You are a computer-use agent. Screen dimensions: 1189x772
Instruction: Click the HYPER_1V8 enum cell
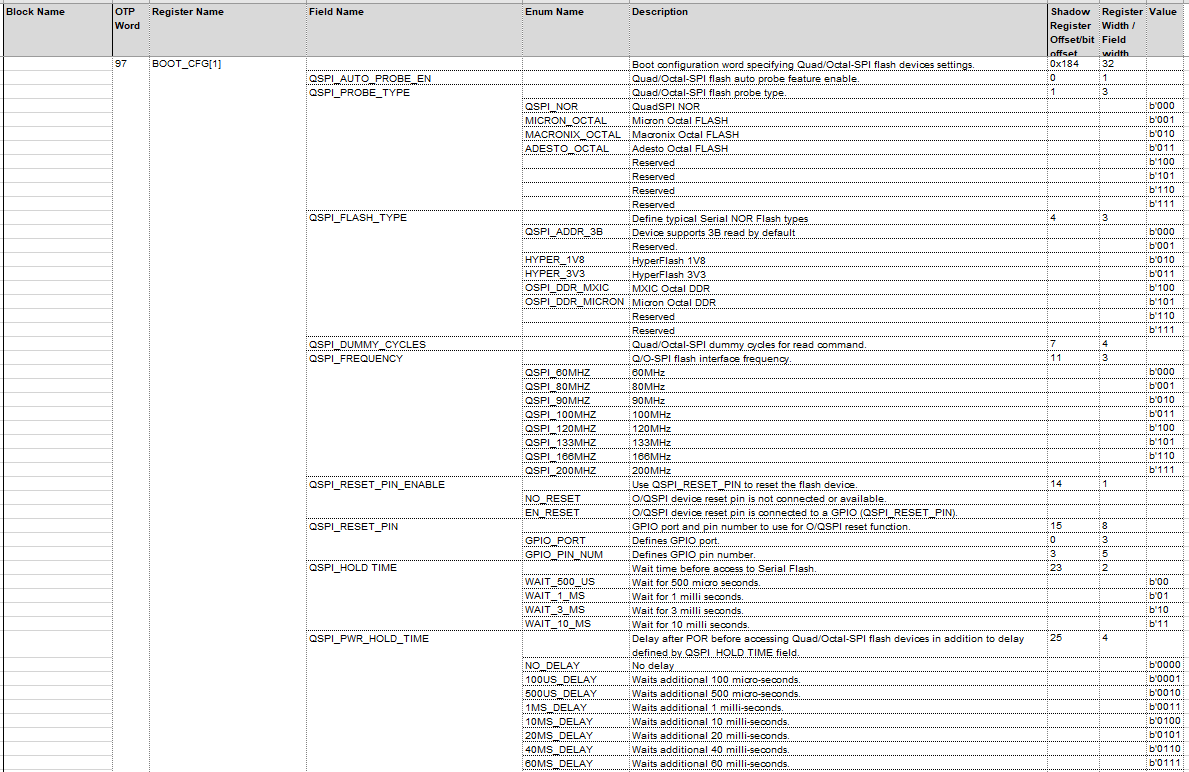[x=576, y=260]
